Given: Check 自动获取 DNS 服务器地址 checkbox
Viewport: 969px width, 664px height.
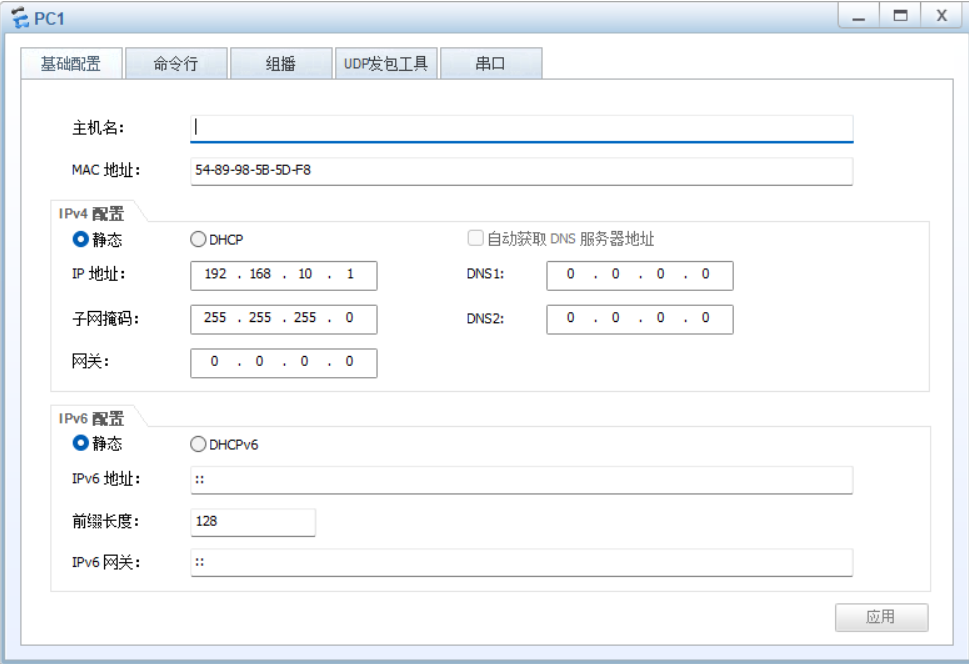Looking at the screenshot, I should click(475, 238).
